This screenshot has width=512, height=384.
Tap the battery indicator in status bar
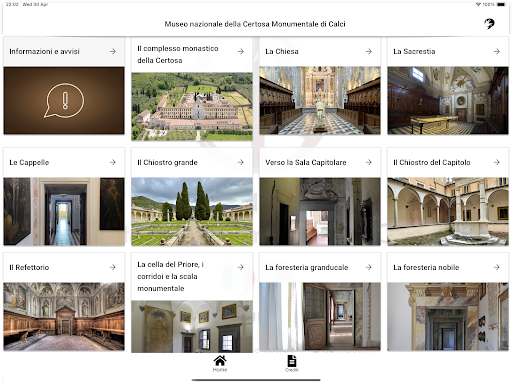click(501, 4)
